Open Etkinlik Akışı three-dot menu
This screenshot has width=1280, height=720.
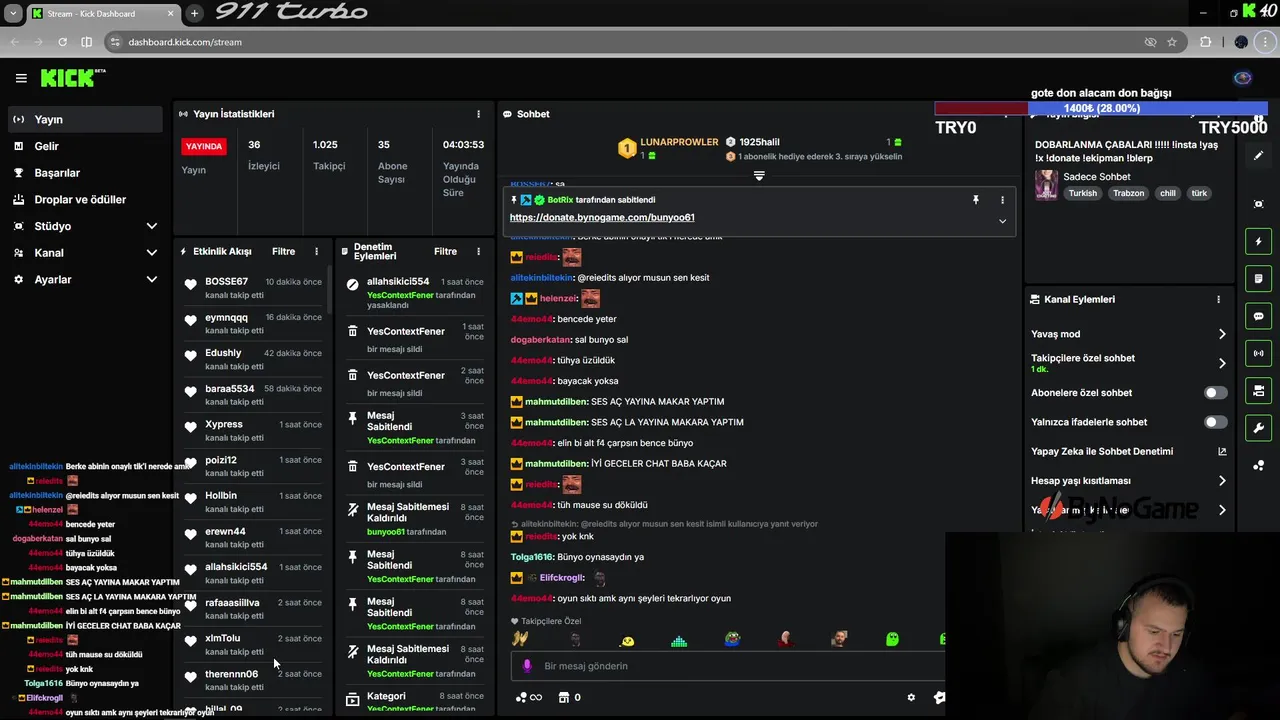(317, 252)
